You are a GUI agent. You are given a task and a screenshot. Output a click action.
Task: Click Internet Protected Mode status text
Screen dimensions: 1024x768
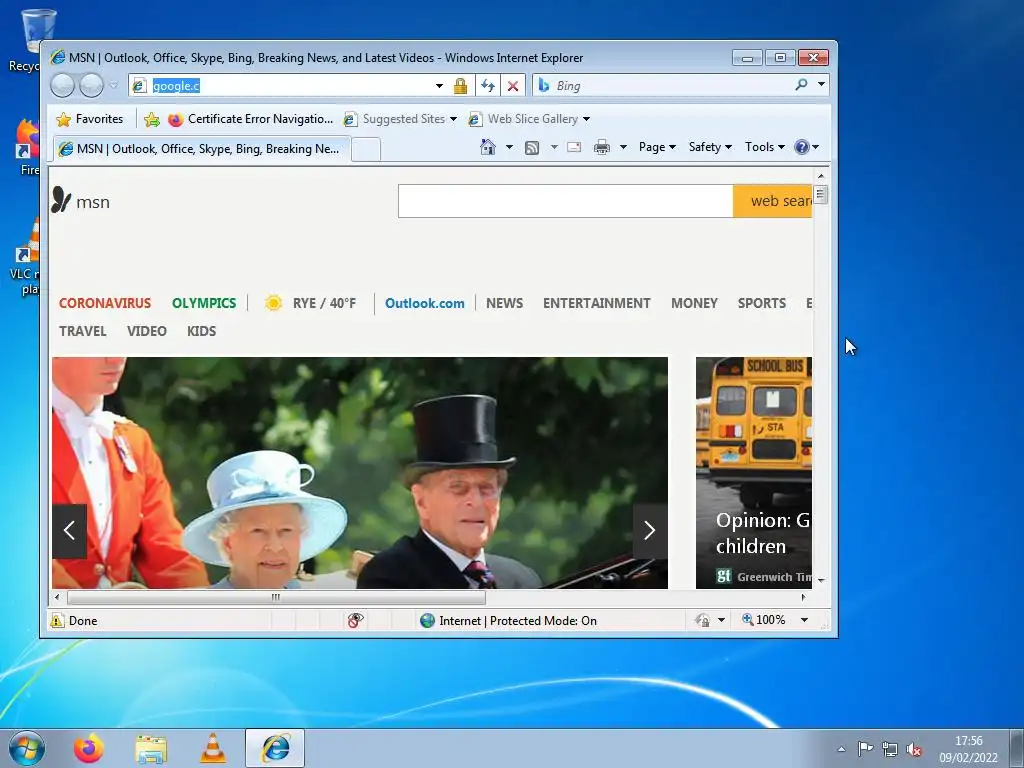point(518,620)
